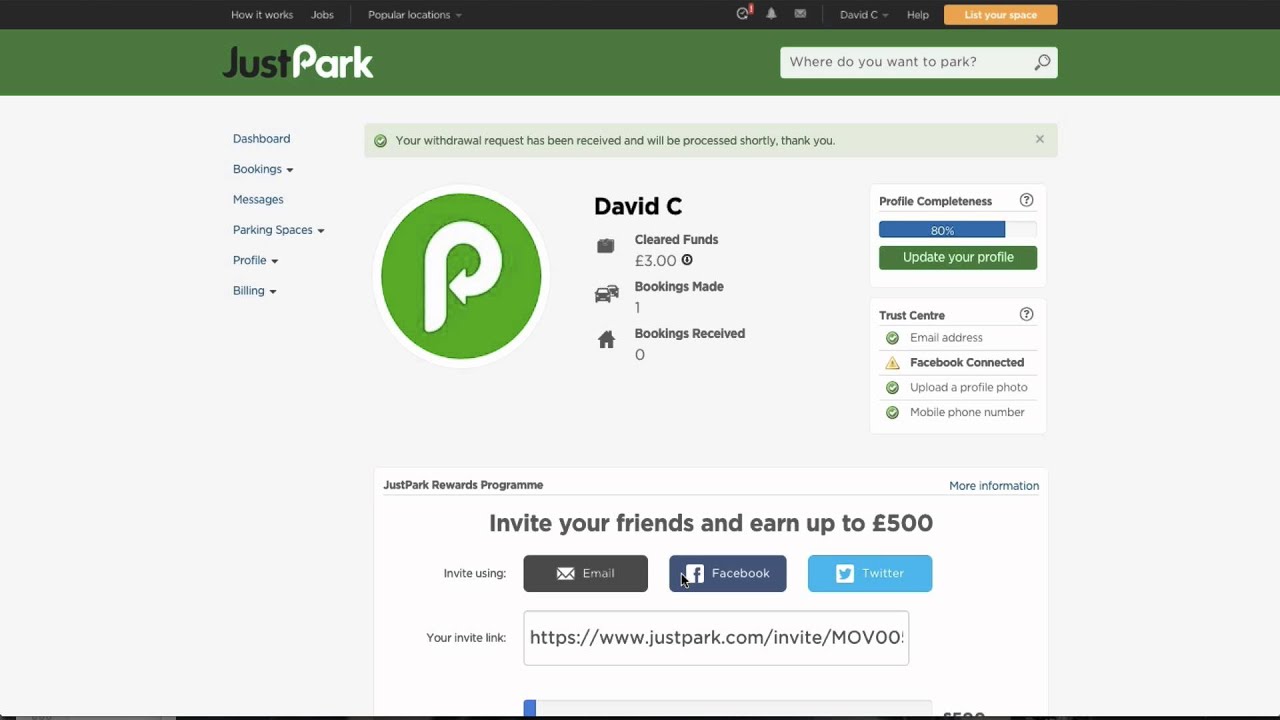
Task: Expand the Popular locations dropdown
Action: point(415,15)
